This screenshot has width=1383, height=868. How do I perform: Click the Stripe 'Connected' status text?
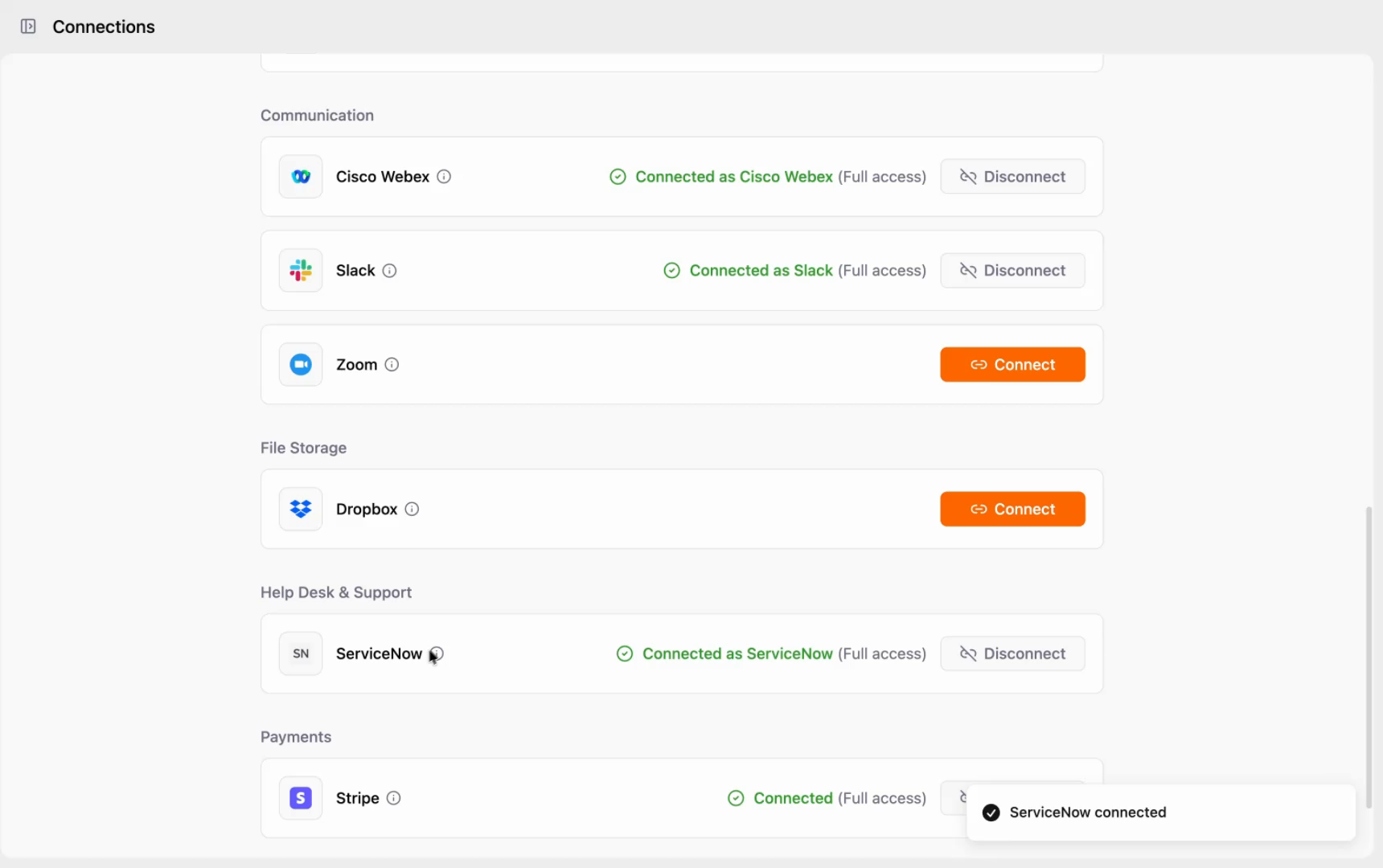pyautogui.click(x=793, y=798)
